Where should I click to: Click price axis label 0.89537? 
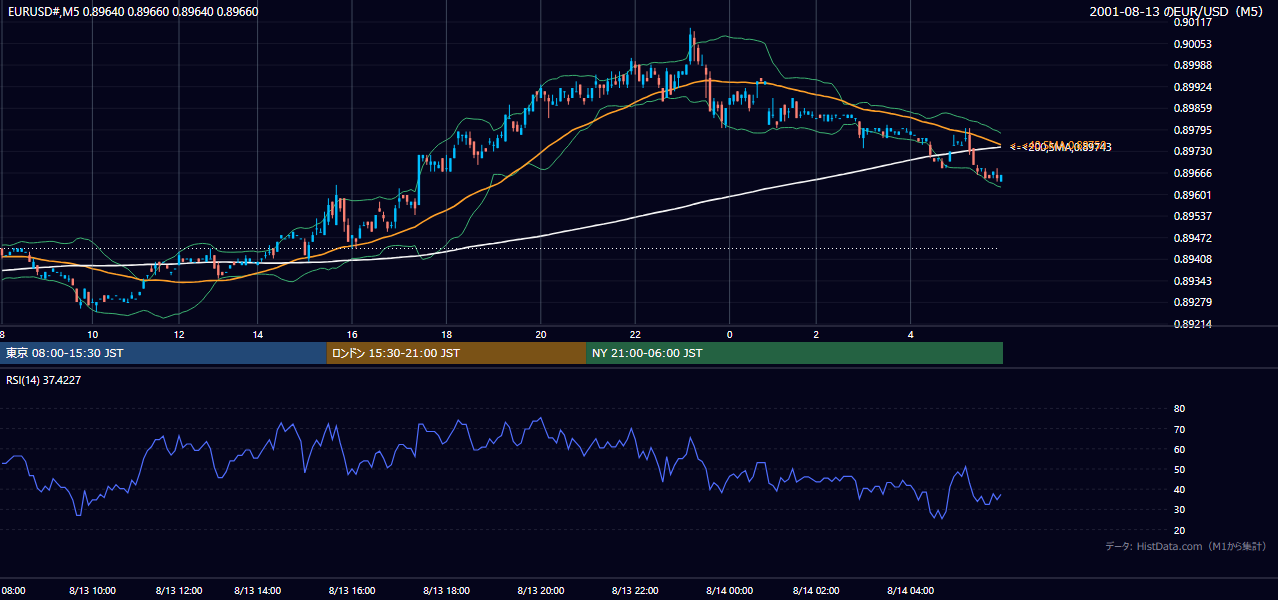(1193, 216)
